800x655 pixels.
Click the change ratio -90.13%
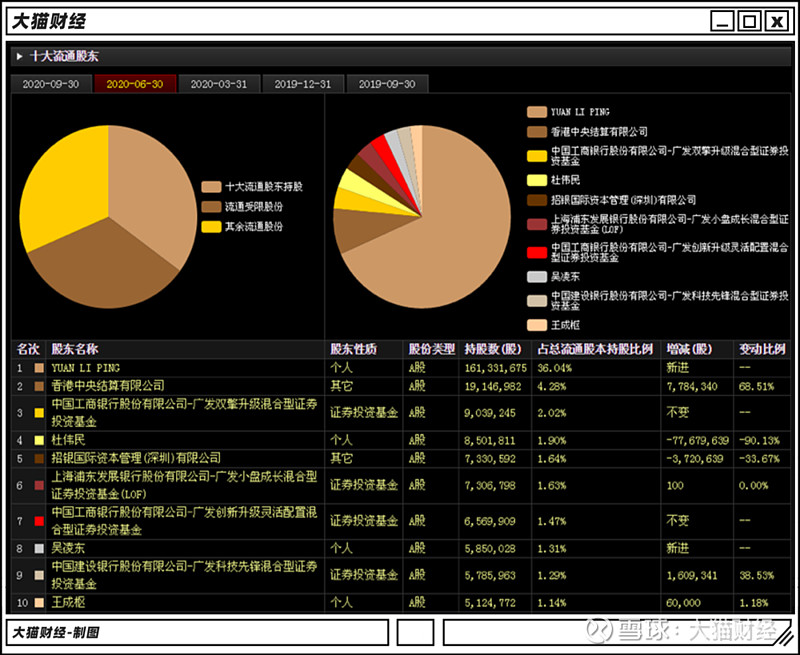(759, 441)
